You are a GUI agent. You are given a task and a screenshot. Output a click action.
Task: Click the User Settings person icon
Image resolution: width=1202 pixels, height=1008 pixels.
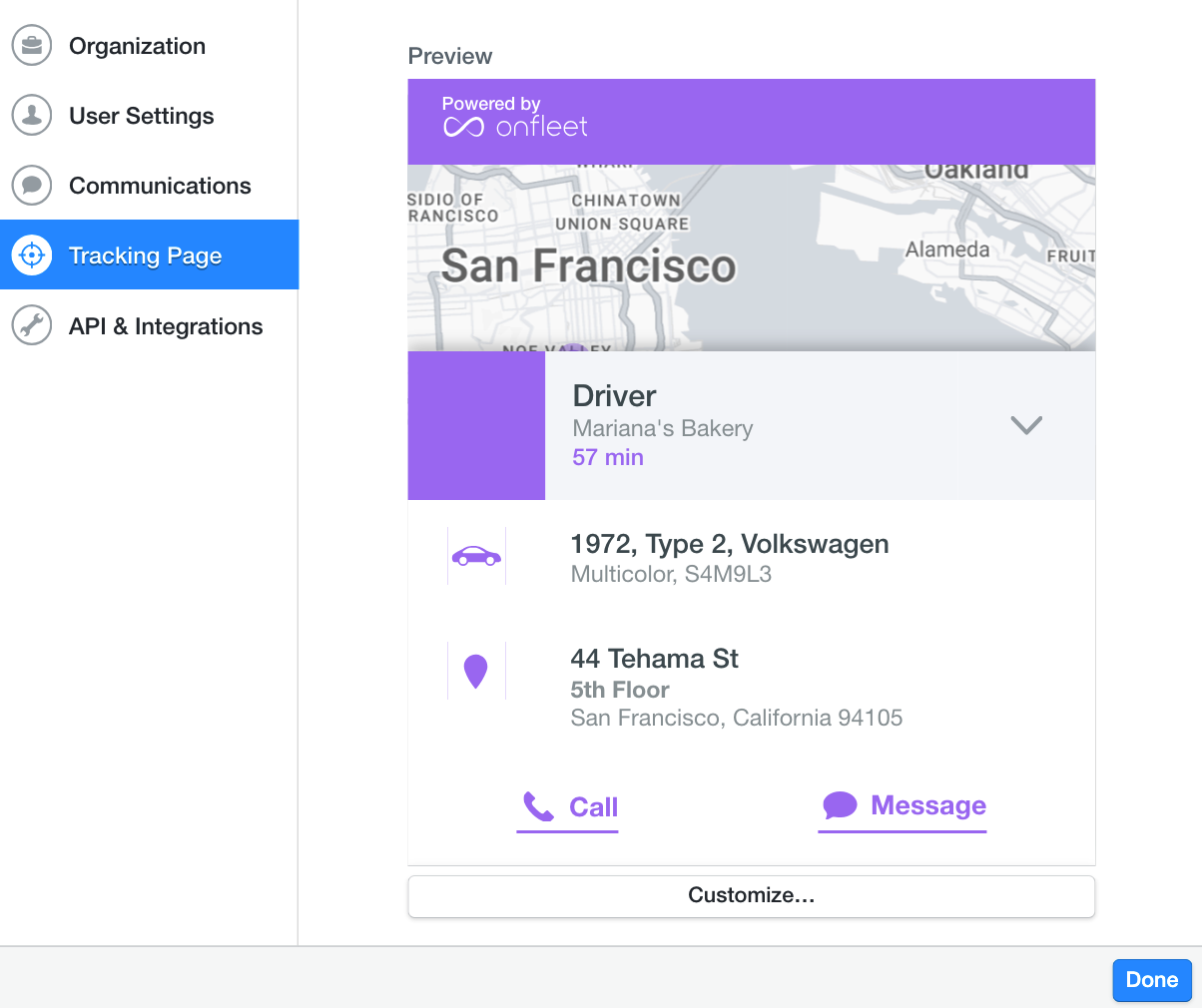pos(32,116)
